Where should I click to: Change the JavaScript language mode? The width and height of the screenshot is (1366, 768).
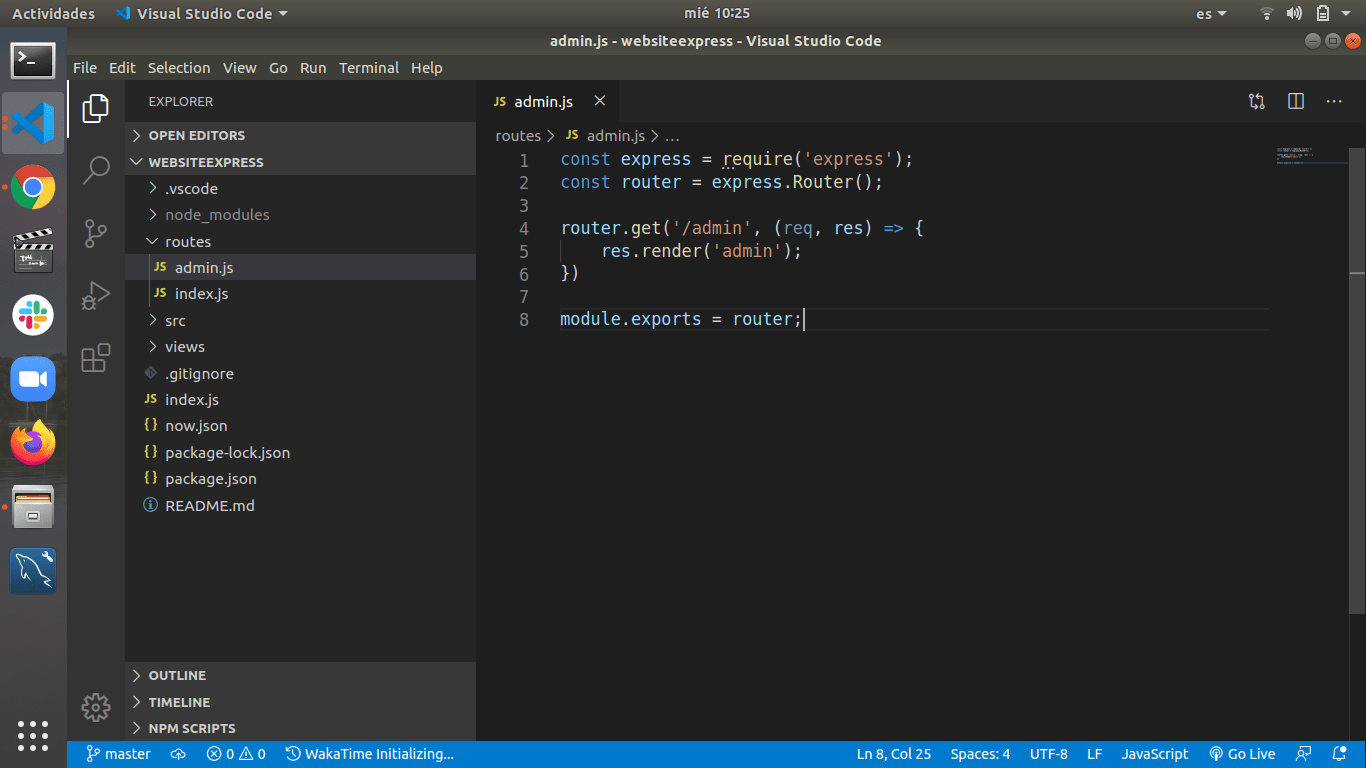1155,754
